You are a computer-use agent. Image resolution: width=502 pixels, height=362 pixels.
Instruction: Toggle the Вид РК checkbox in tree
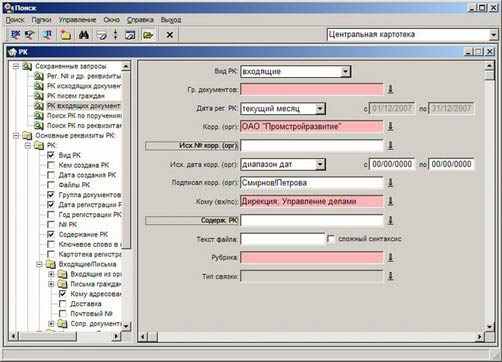(51, 155)
